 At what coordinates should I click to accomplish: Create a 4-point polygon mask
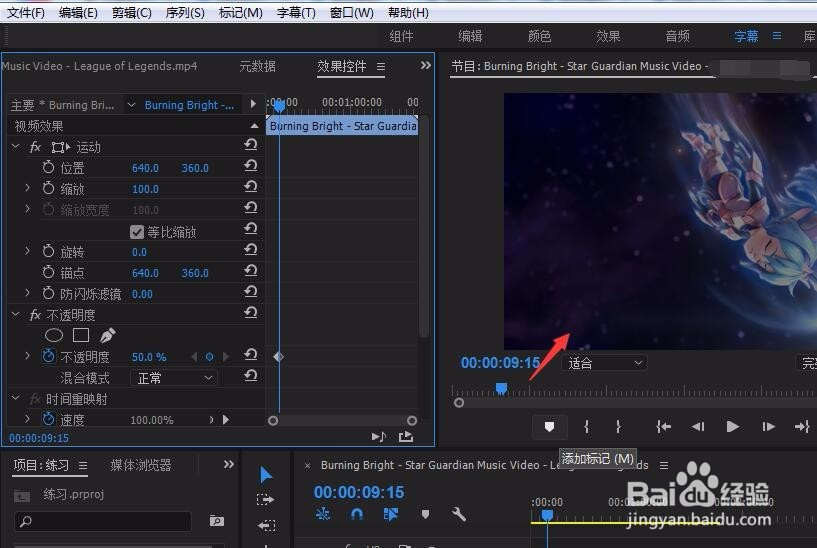[x=81, y=335]
